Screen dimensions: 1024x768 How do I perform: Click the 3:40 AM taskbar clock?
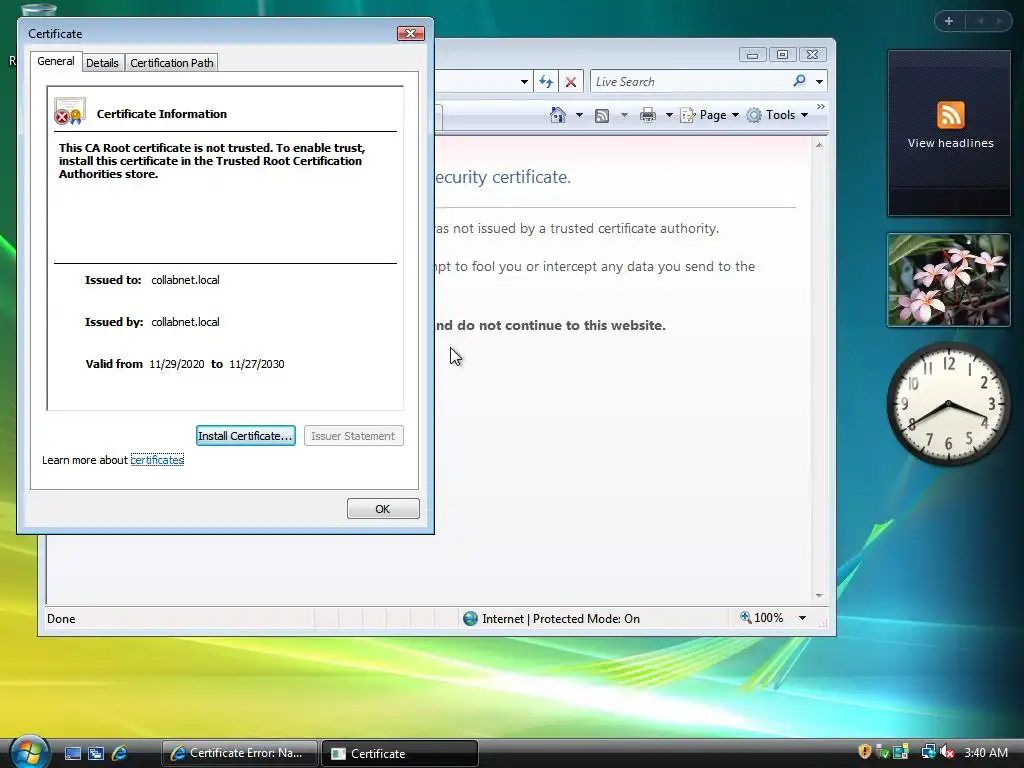986,752
